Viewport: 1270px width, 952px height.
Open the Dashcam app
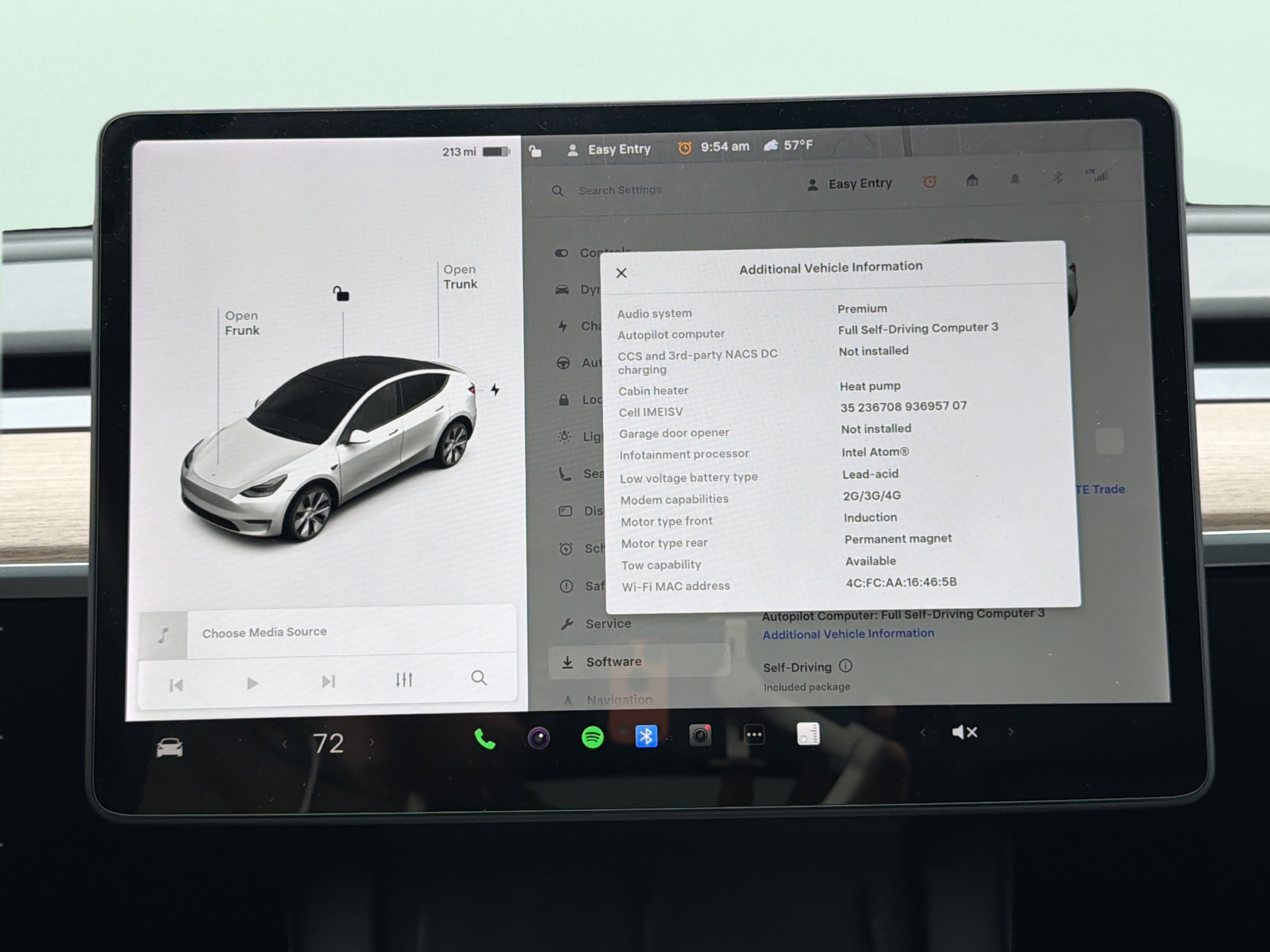(700, 735)
